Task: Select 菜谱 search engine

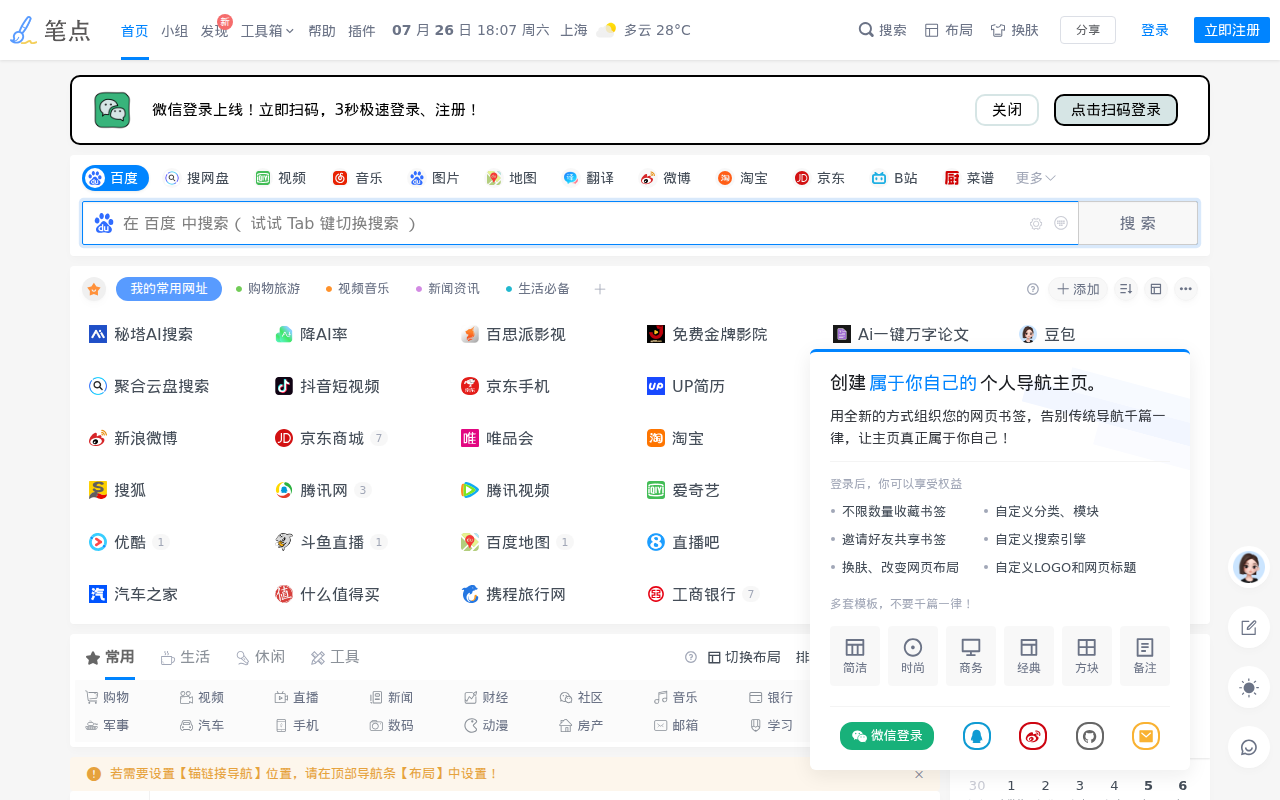Action: (x=970, y=178)
